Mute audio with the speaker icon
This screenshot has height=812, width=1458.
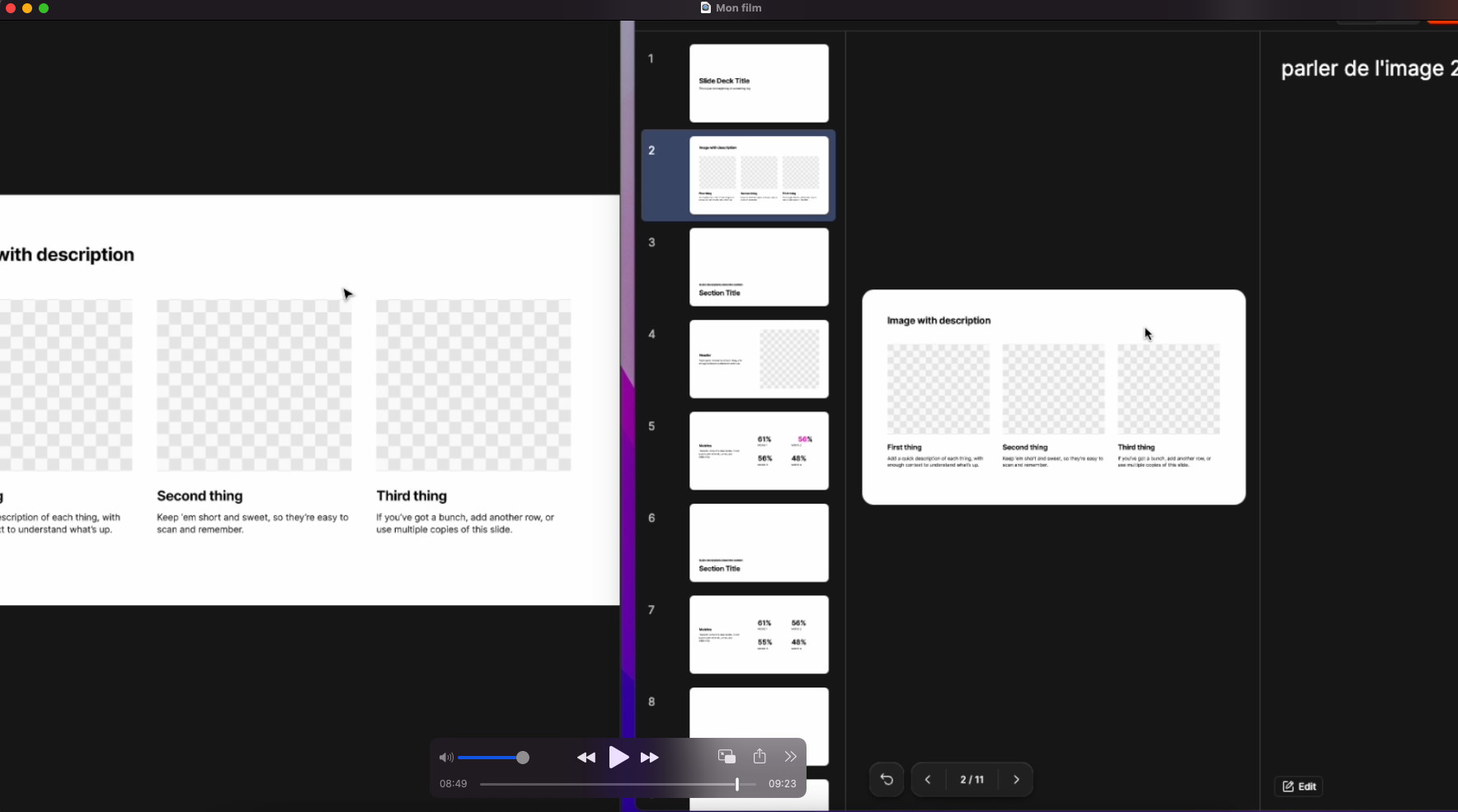tap(446, 758)
